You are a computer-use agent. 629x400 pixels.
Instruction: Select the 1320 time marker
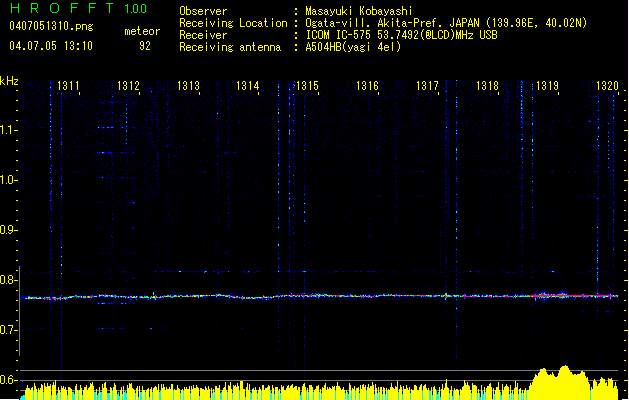point(607,87)
